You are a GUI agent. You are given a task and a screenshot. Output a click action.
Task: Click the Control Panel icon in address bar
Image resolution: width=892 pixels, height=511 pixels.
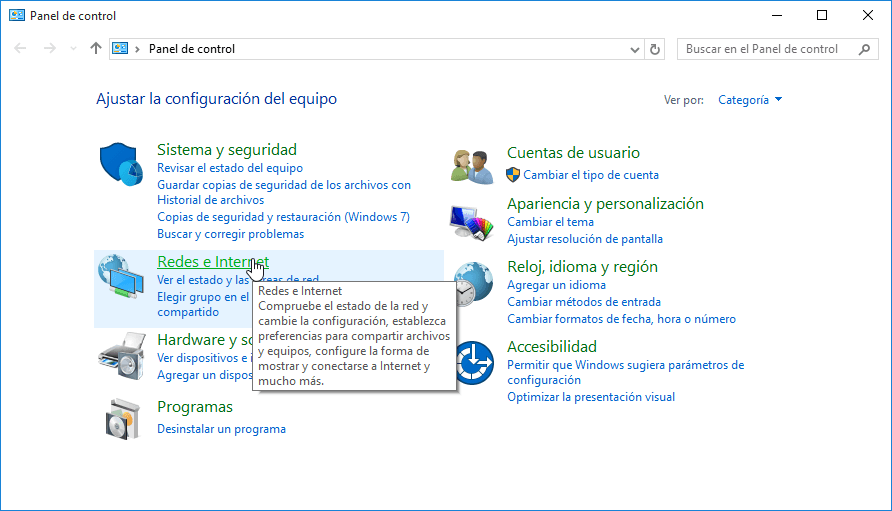point(120,49)
